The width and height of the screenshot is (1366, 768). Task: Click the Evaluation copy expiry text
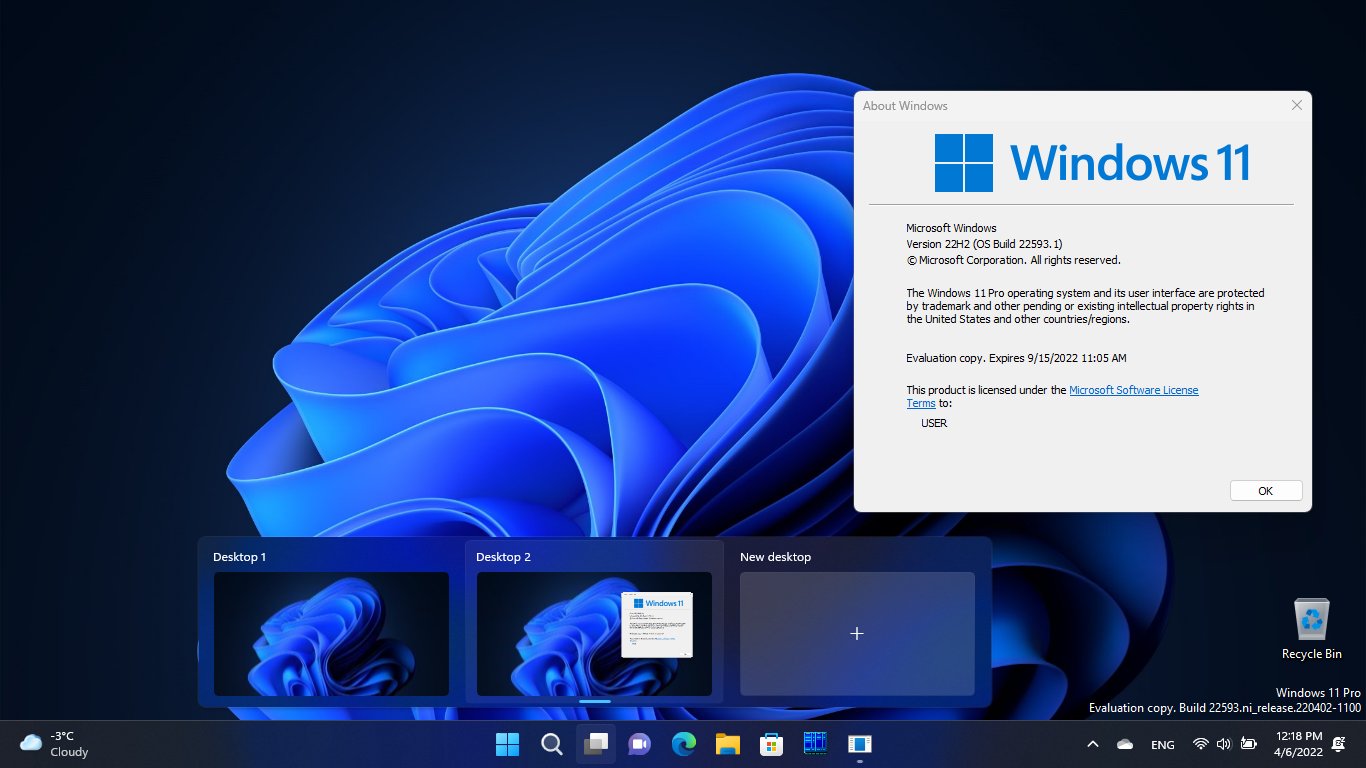(x=1016, y=358)
